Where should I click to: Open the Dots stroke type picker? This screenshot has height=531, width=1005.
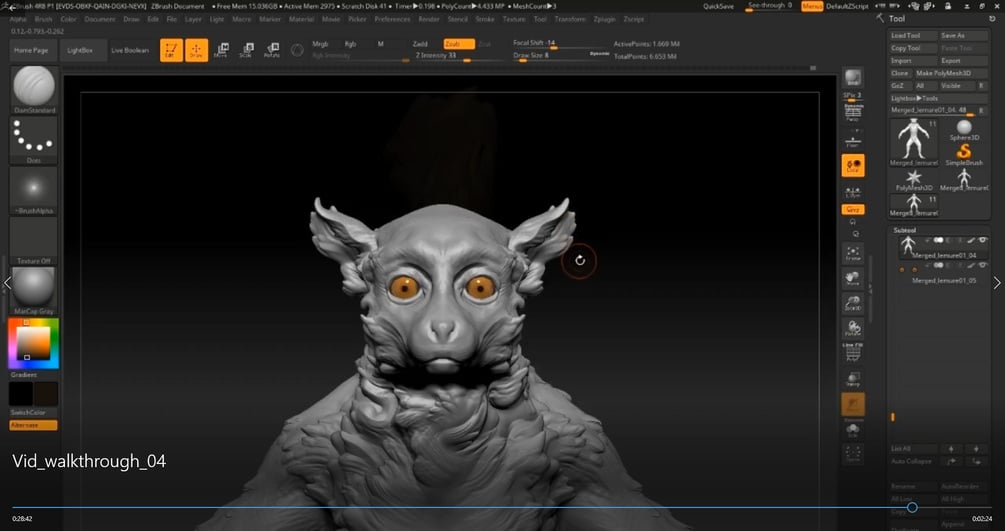click(34, 139)
